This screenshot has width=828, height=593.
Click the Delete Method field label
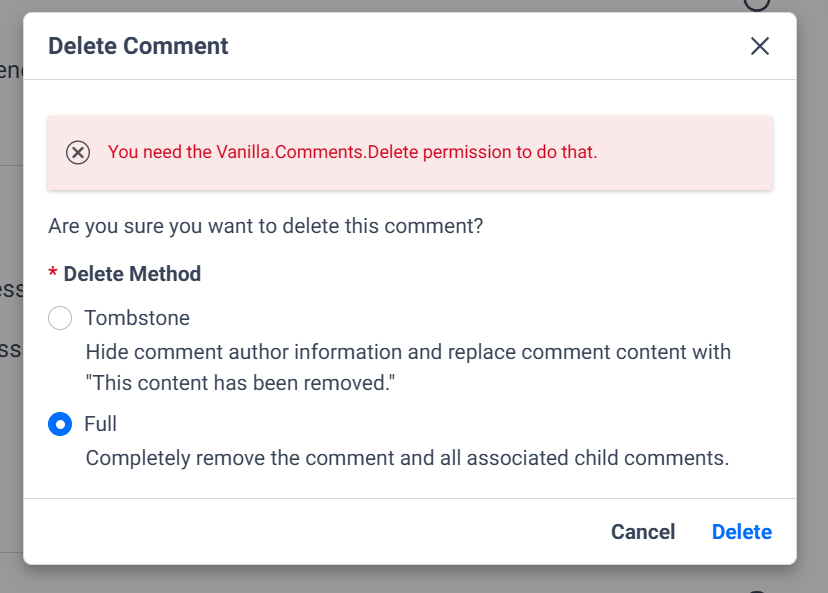coord(132,274)
